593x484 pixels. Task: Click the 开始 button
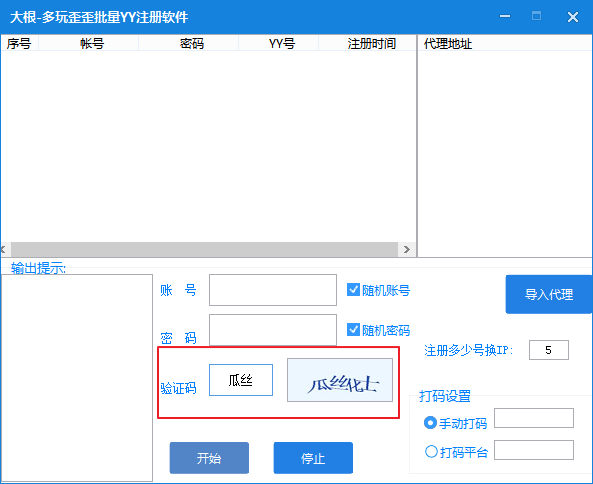click(209, 458)
